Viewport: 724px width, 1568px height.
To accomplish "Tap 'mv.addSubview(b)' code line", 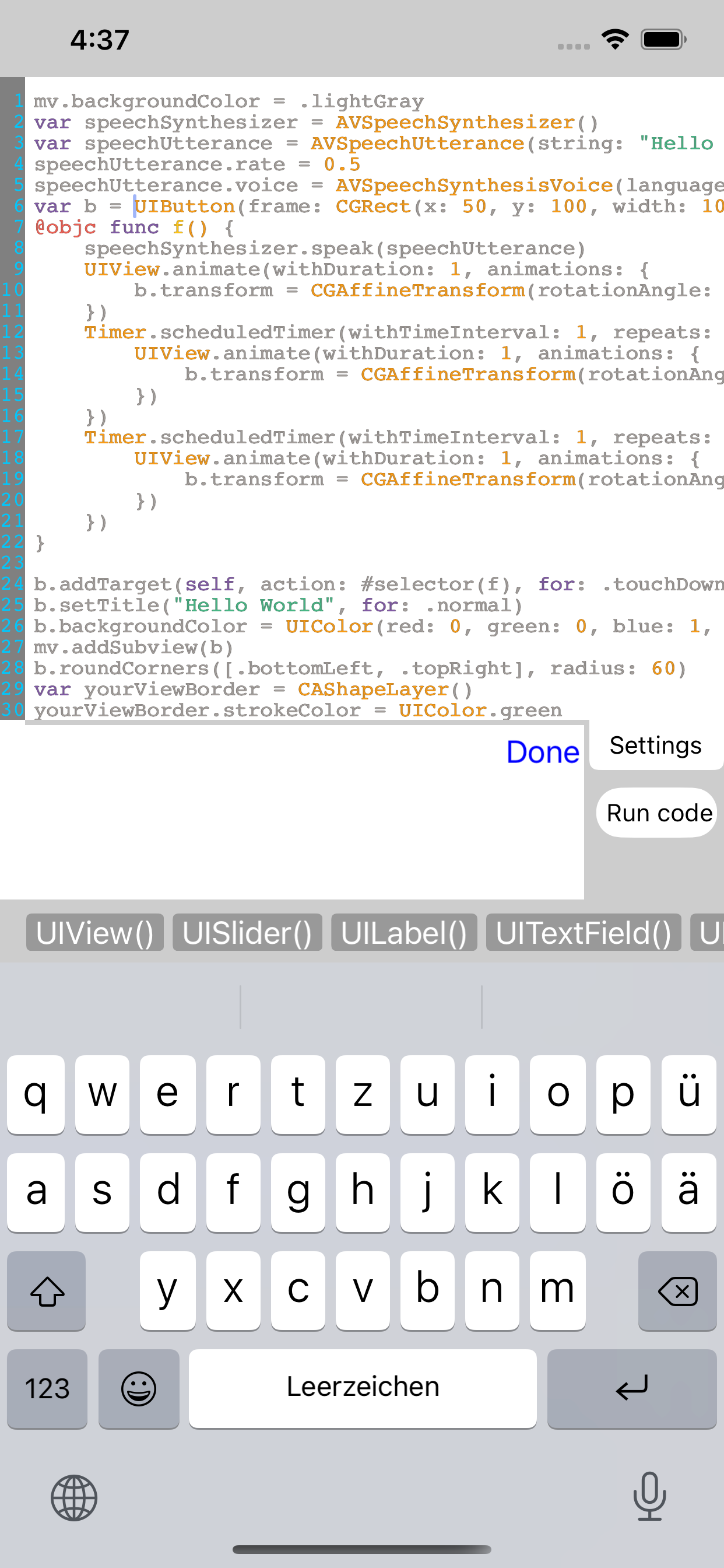I will (133, 647).
